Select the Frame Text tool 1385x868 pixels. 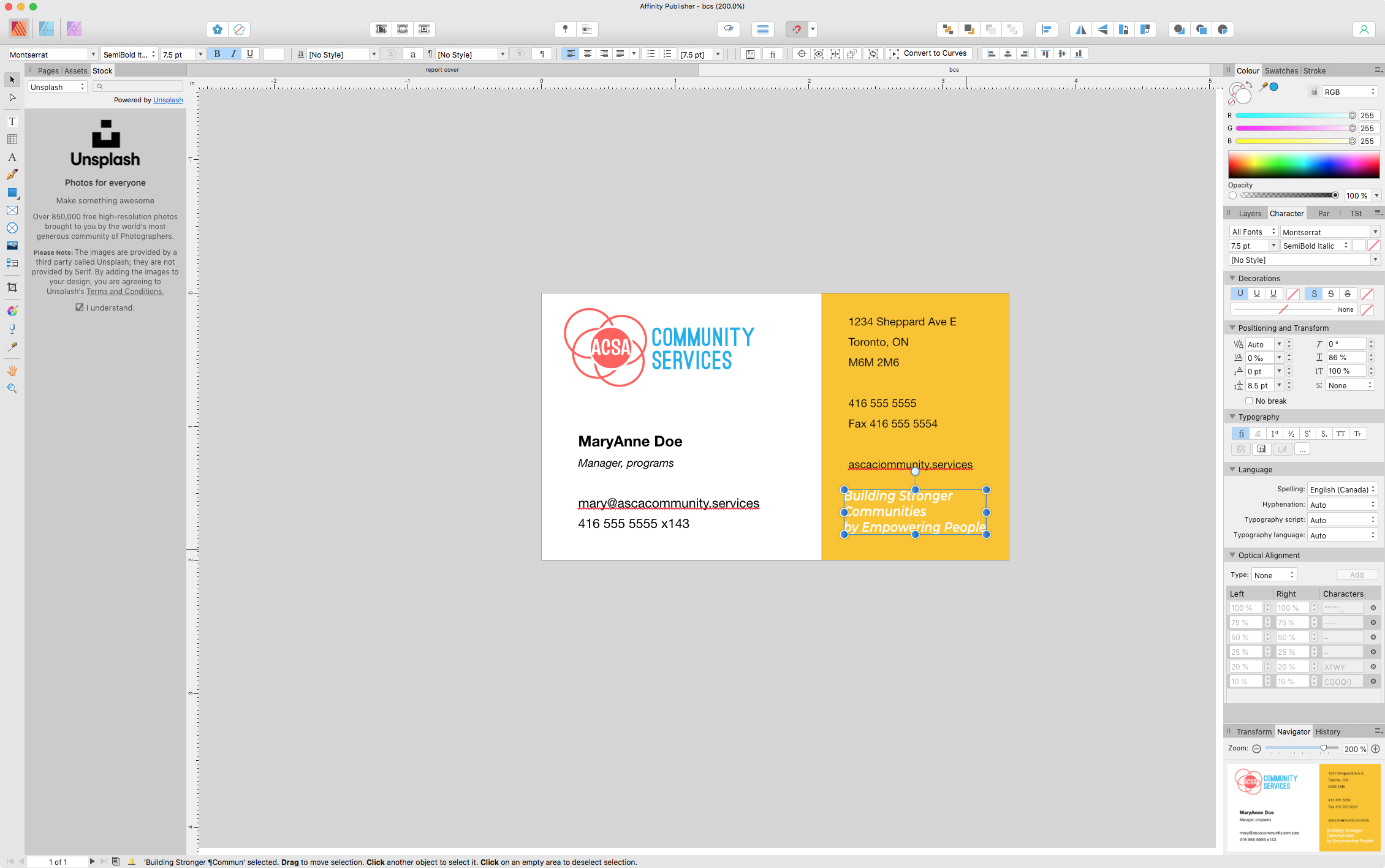[12, 121]
